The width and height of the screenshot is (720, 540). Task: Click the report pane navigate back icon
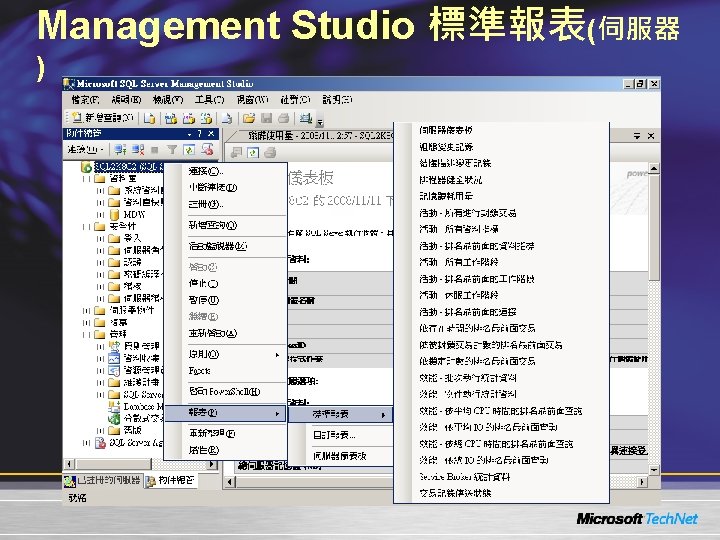[236, 152]
